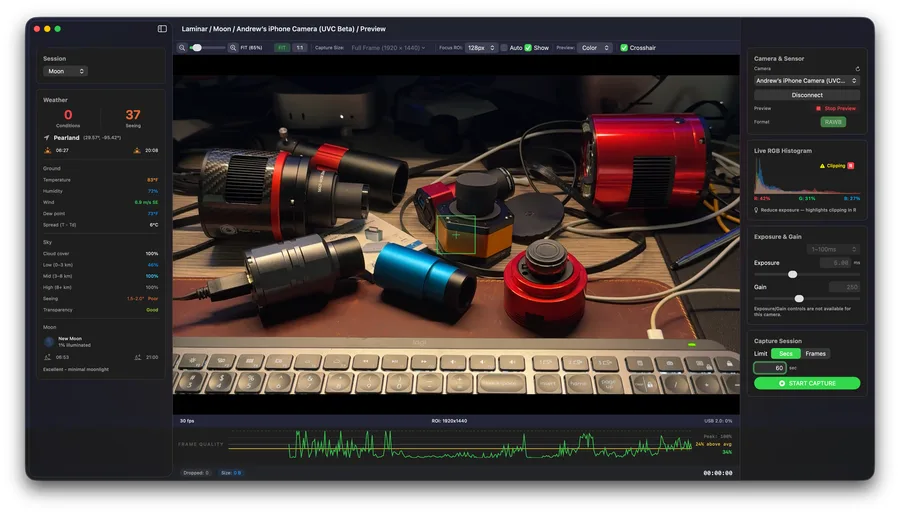
Task: Click the lightbulb hint icon under histogram
Action: pyautogui.click(x=756, y=210)
